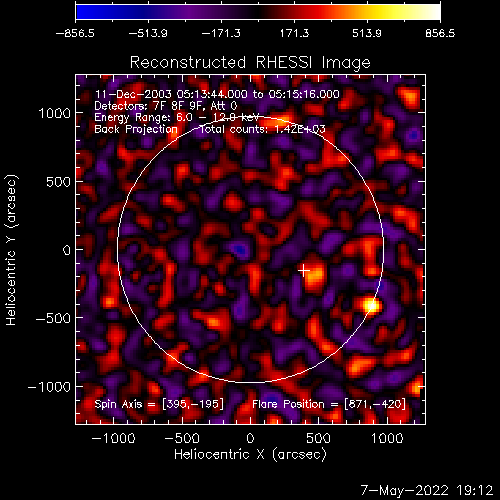Click the brightest yellow flare source on the limb

371,305
